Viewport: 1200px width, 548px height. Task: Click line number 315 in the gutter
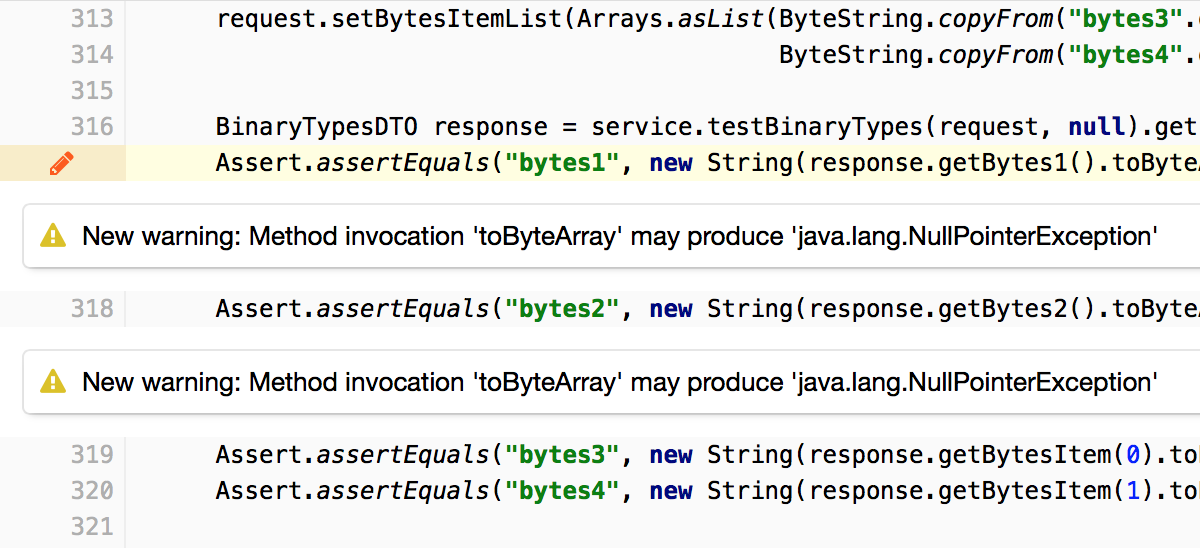(92, 91)
